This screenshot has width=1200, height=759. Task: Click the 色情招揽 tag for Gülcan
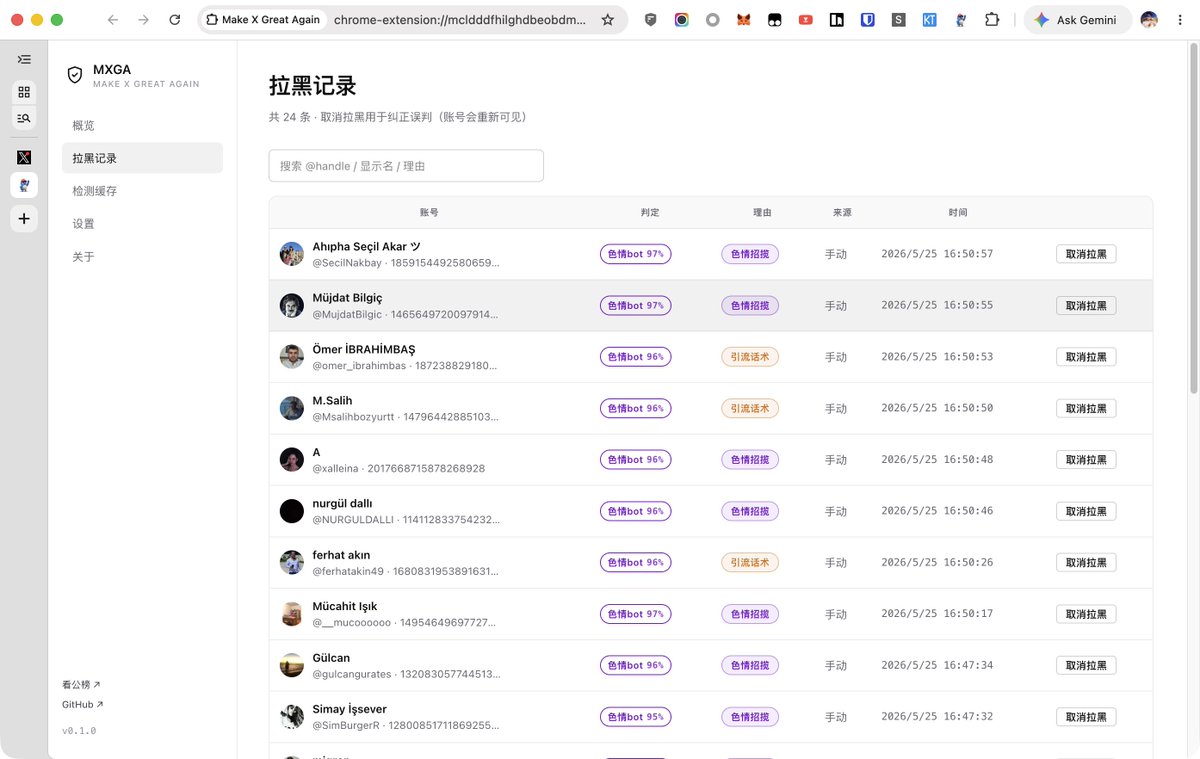[x=750, y=665]
